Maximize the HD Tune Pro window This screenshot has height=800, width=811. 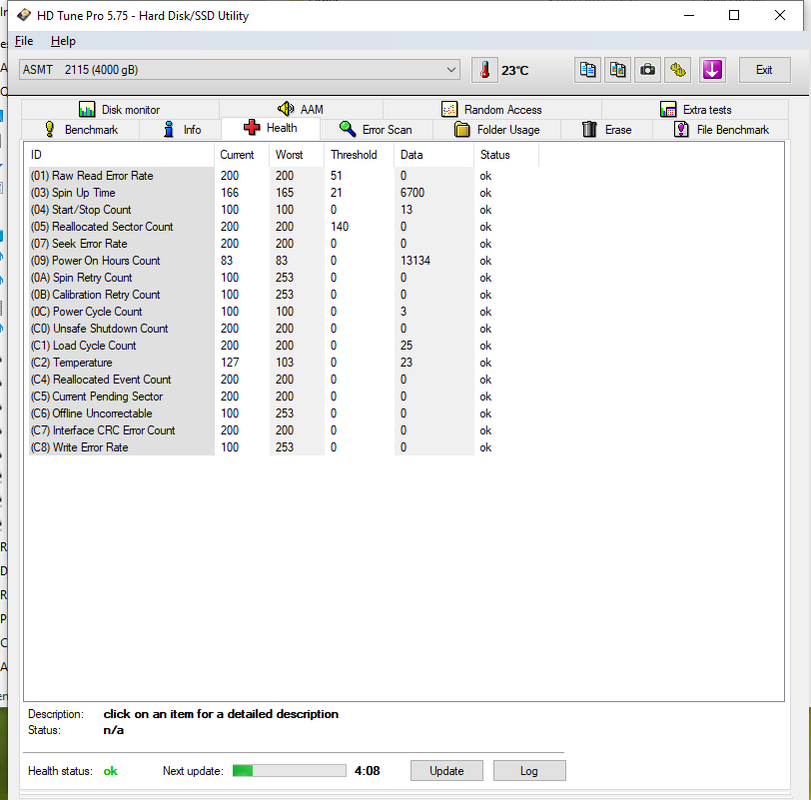(x=733, y=16)
